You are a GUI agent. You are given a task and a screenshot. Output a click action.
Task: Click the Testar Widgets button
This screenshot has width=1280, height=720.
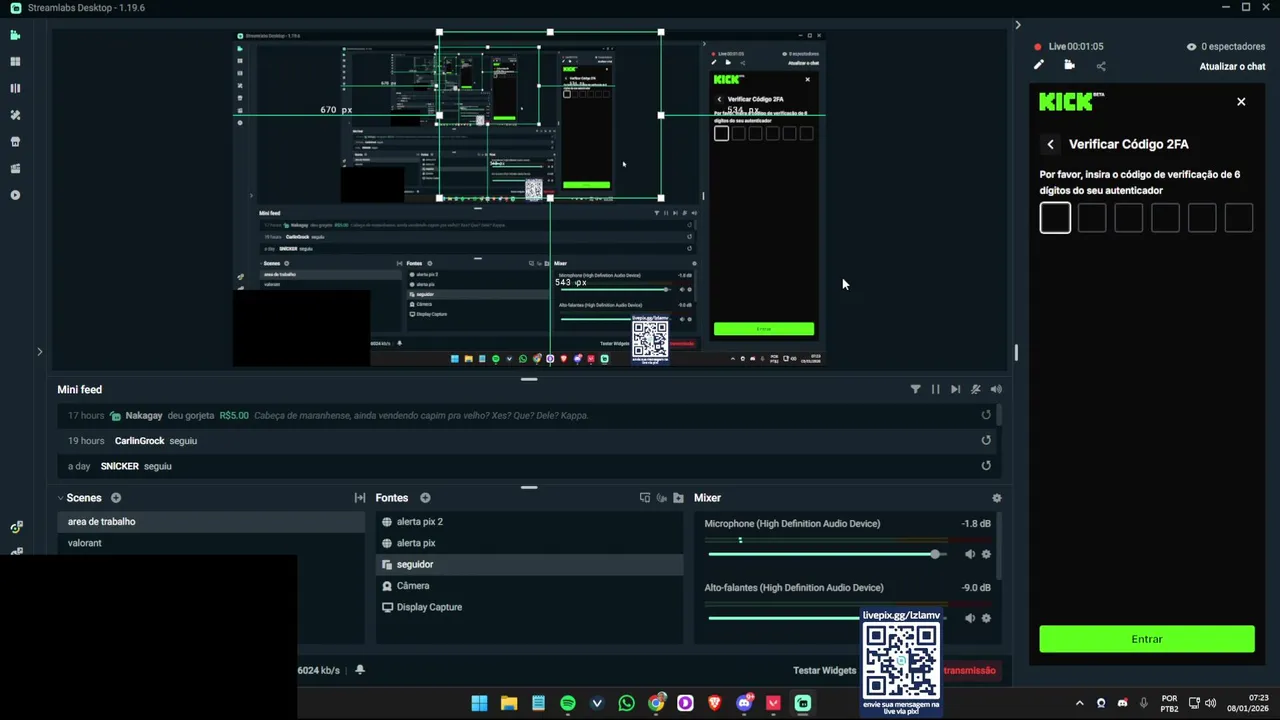pyautogui.click(x=824, y=671)
